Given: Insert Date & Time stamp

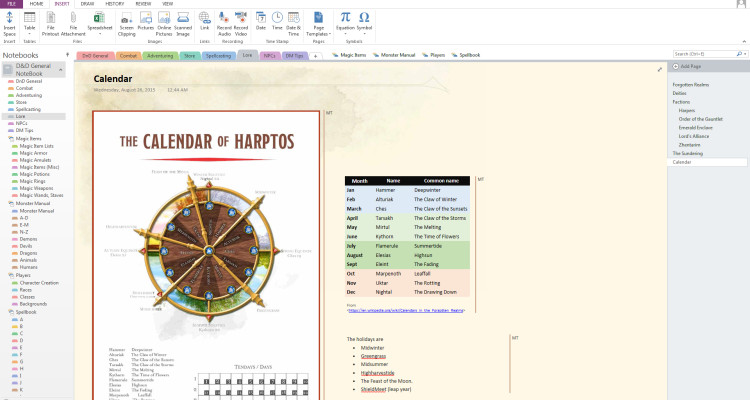Looking at the screenshot, I should point(293,24).
